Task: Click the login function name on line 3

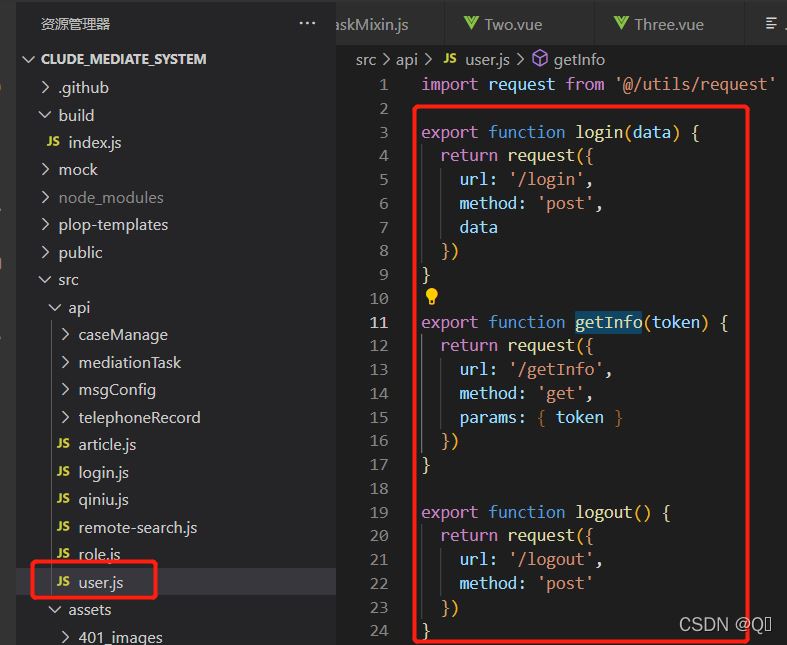Action: coord(599,132)
